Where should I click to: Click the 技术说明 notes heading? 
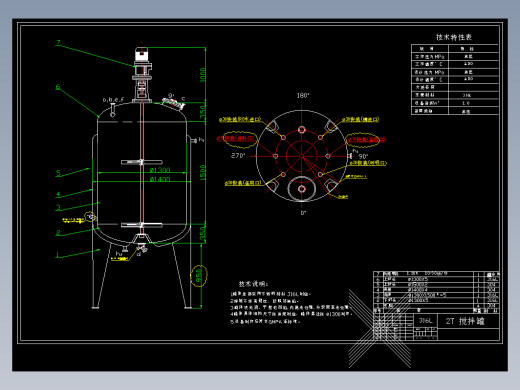coord(253,284)
